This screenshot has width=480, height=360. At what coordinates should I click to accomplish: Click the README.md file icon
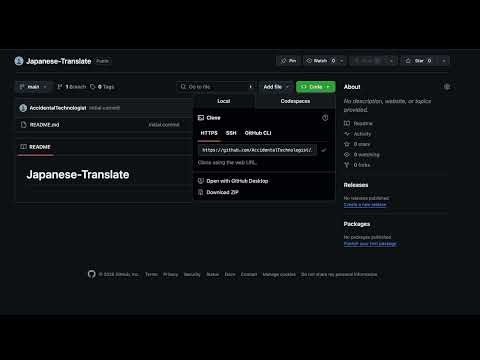click(x=23, y=125)
